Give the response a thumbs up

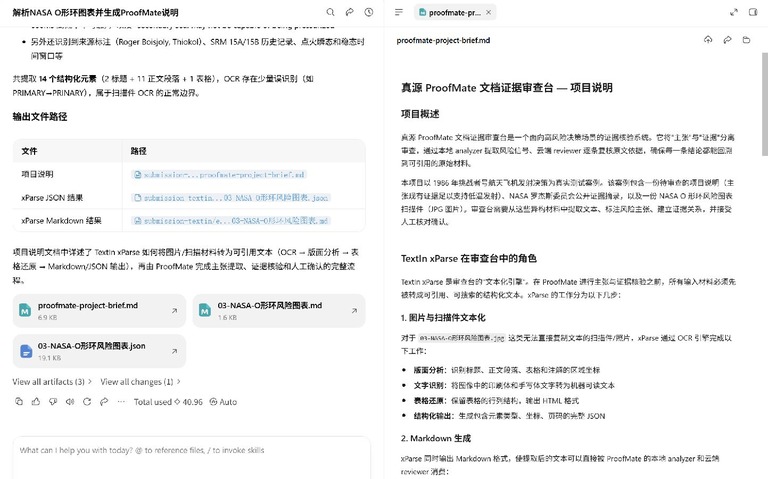pyautogui.click(x=36, y=402)
